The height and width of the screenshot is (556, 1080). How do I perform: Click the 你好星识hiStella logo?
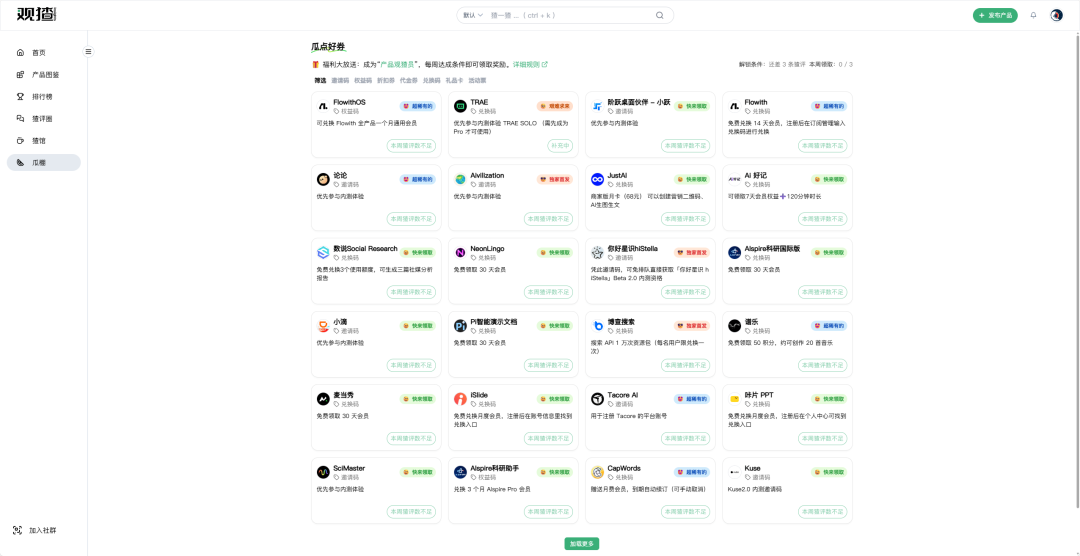tap(597, 253)
